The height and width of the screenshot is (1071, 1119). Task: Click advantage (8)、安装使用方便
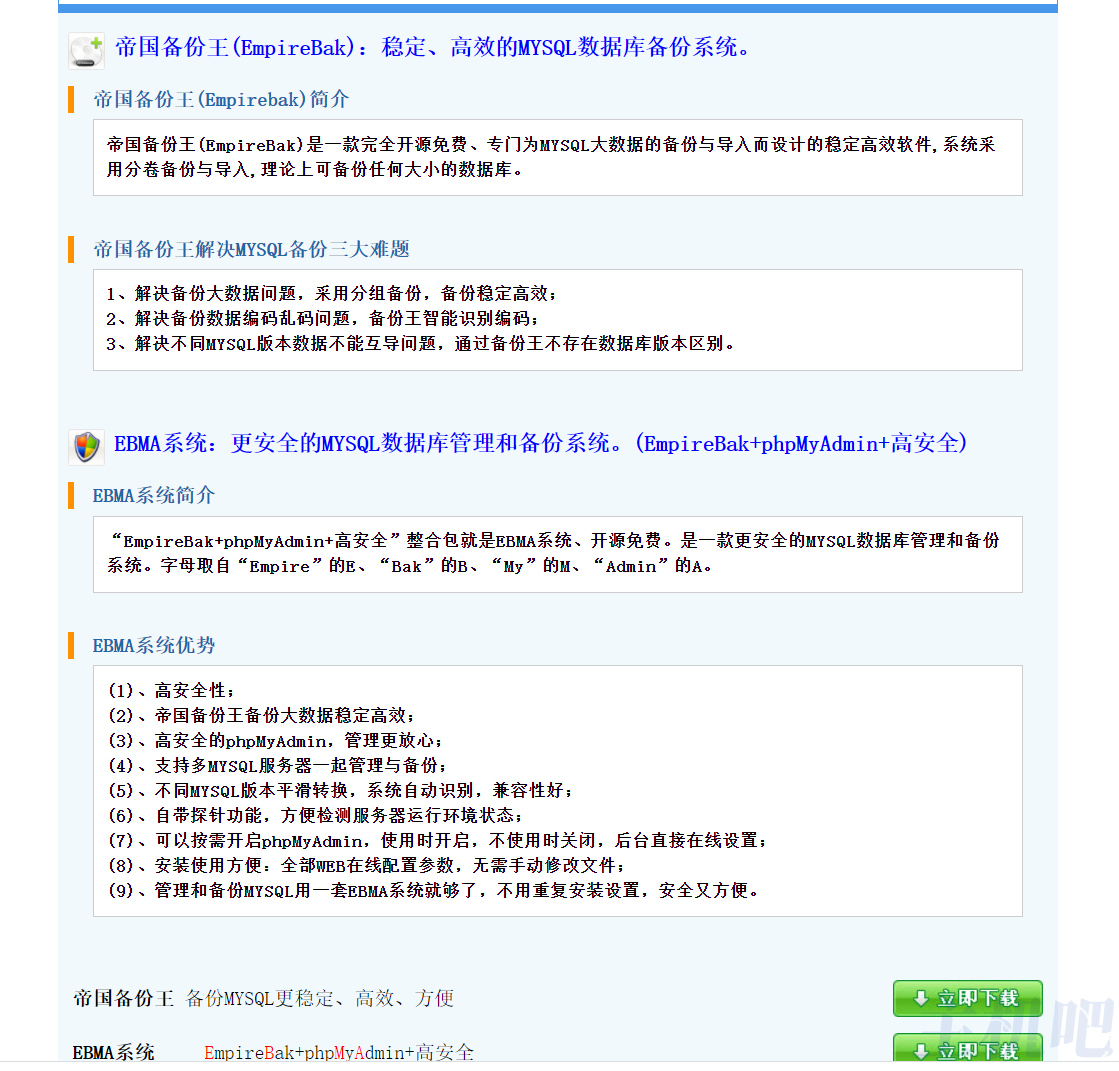pos(367,865)
